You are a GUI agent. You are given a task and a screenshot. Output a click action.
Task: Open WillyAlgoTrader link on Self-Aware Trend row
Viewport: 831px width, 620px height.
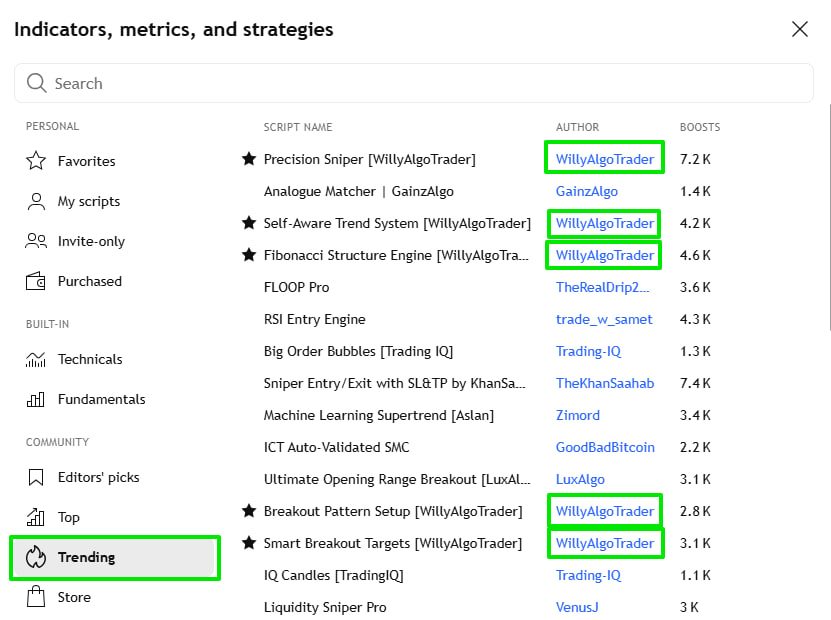point(605,223)
